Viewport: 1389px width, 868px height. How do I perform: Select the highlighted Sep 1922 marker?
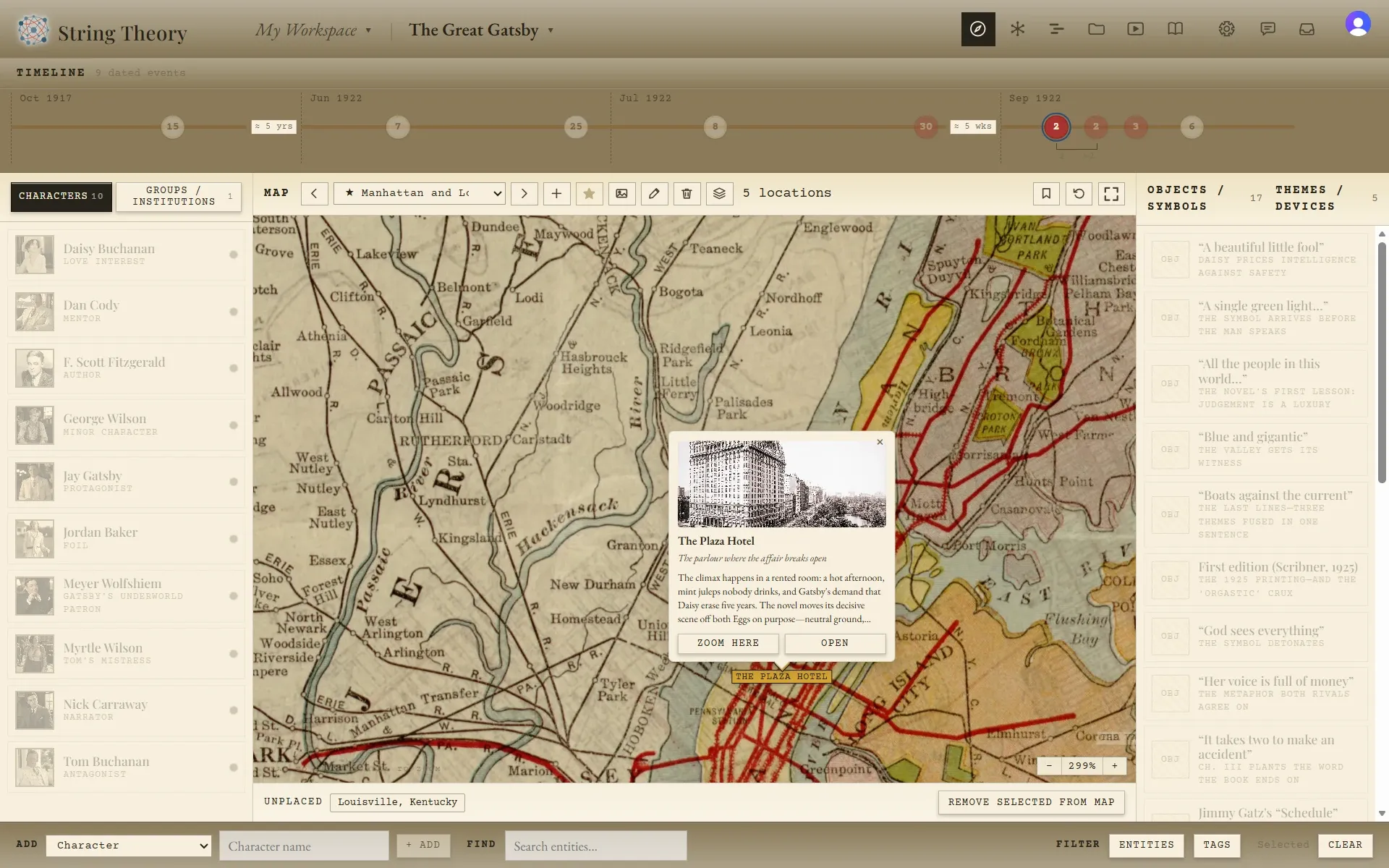[1056, 127]
